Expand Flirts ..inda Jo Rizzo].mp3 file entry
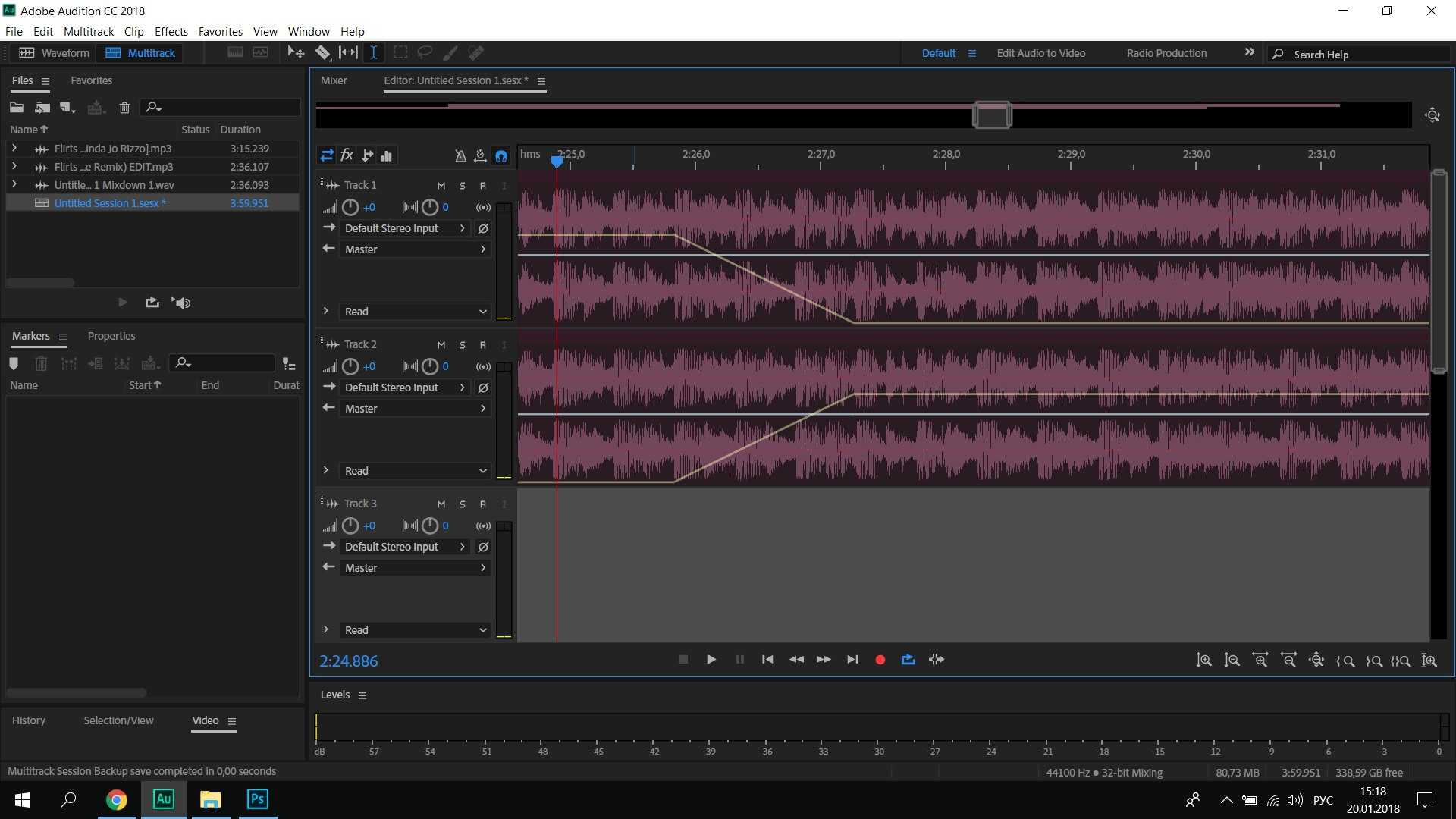The width and height of the screenshot is (1456, 819). (x=14, y=148)
